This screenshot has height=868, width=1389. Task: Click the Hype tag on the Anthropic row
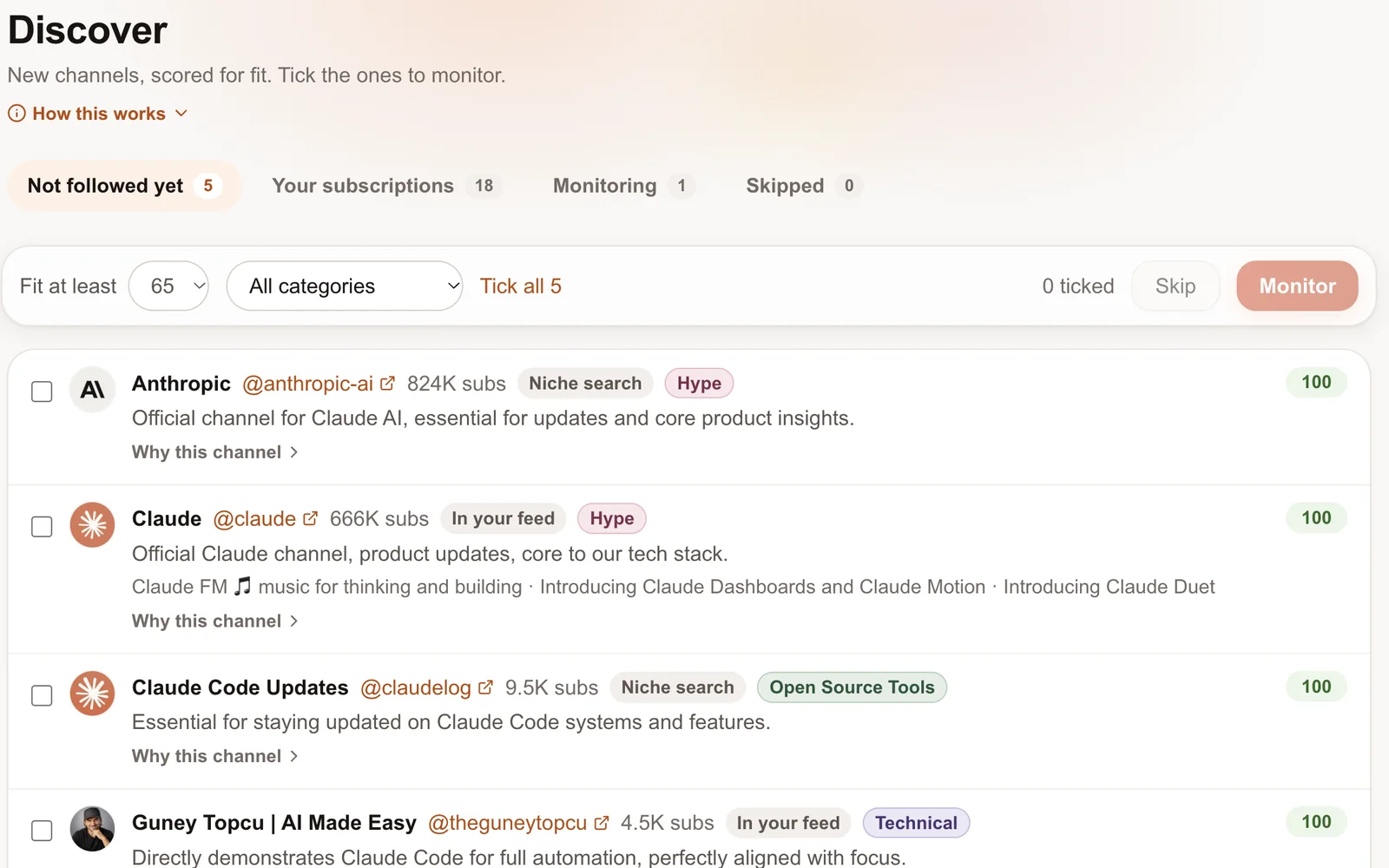pyautogui.click(x=699, y=383)
